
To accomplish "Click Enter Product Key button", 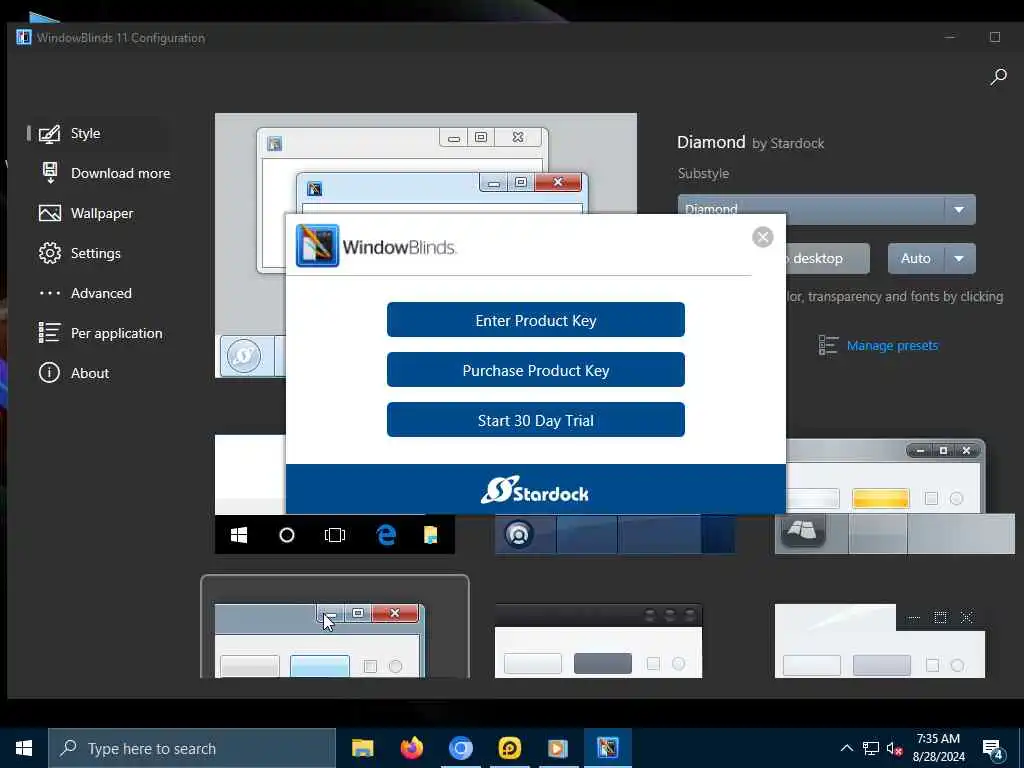I will (536, 320).
